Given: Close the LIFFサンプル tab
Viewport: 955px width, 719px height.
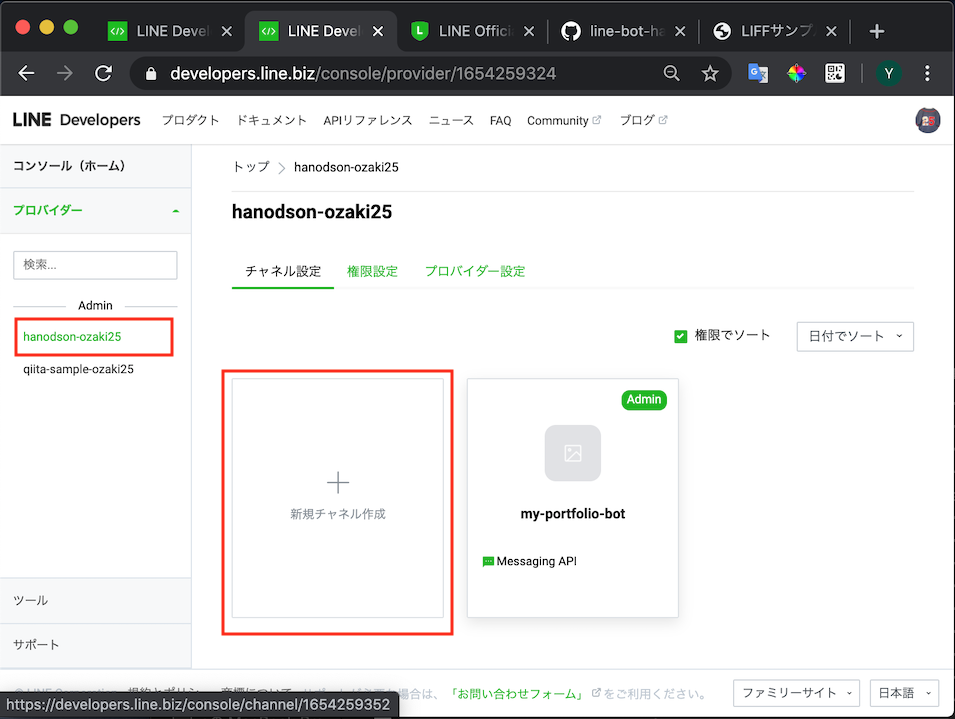Looking at the screenshot, I should pyautogui.click(x=831, y=31).
